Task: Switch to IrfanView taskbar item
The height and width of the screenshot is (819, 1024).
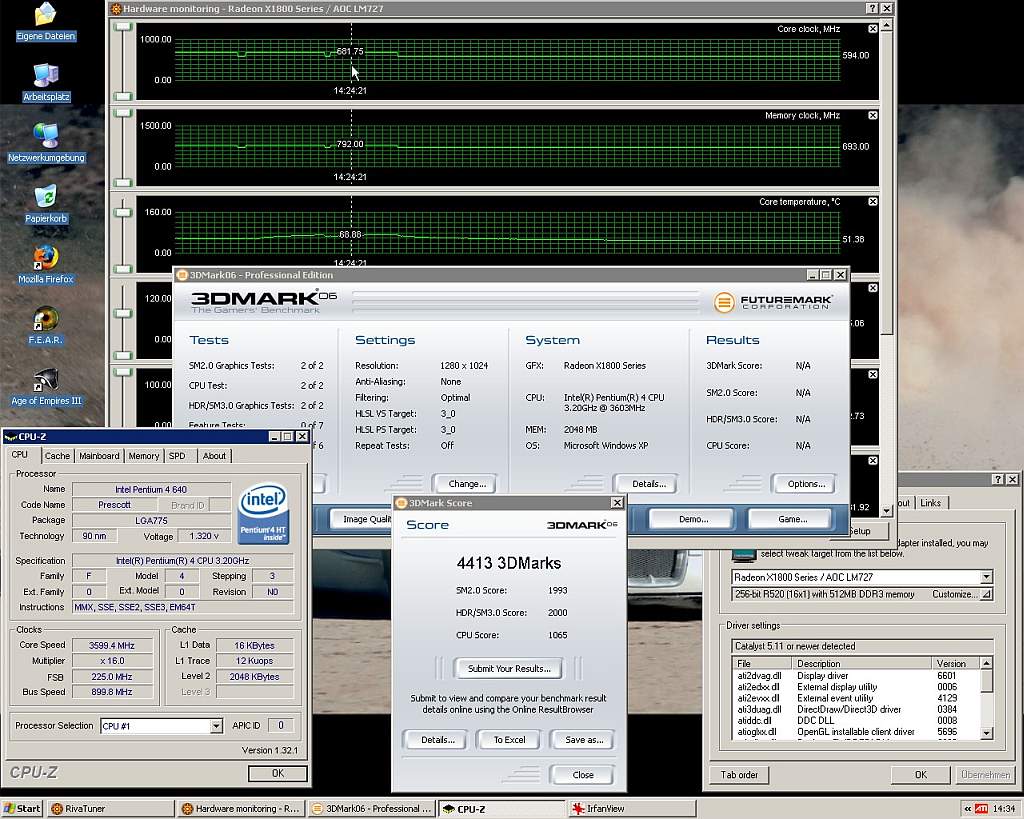Action: click(x=632, y=809)
